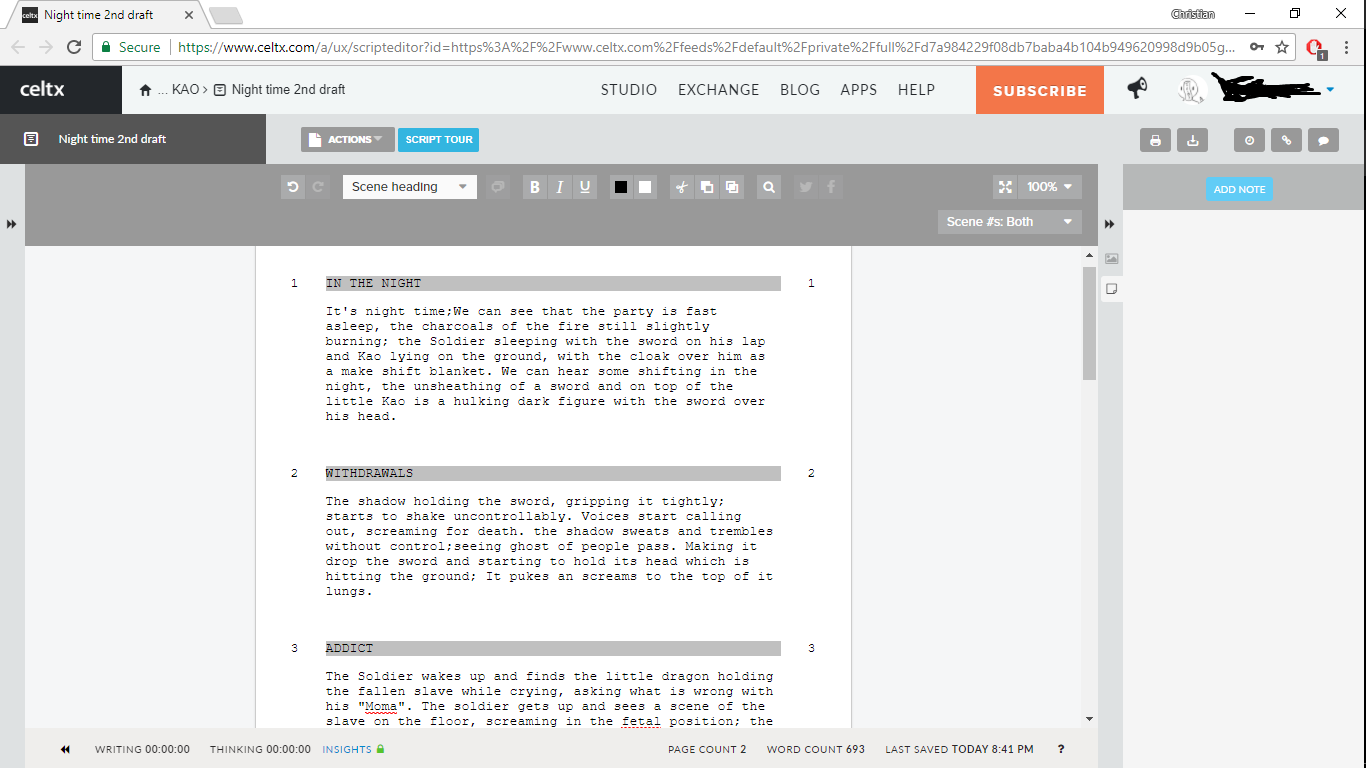Image resolution: width=1366 pixels, height=768 pixels.
Task: Go to the EXCHANGE menu item
Action: point(718,90)
